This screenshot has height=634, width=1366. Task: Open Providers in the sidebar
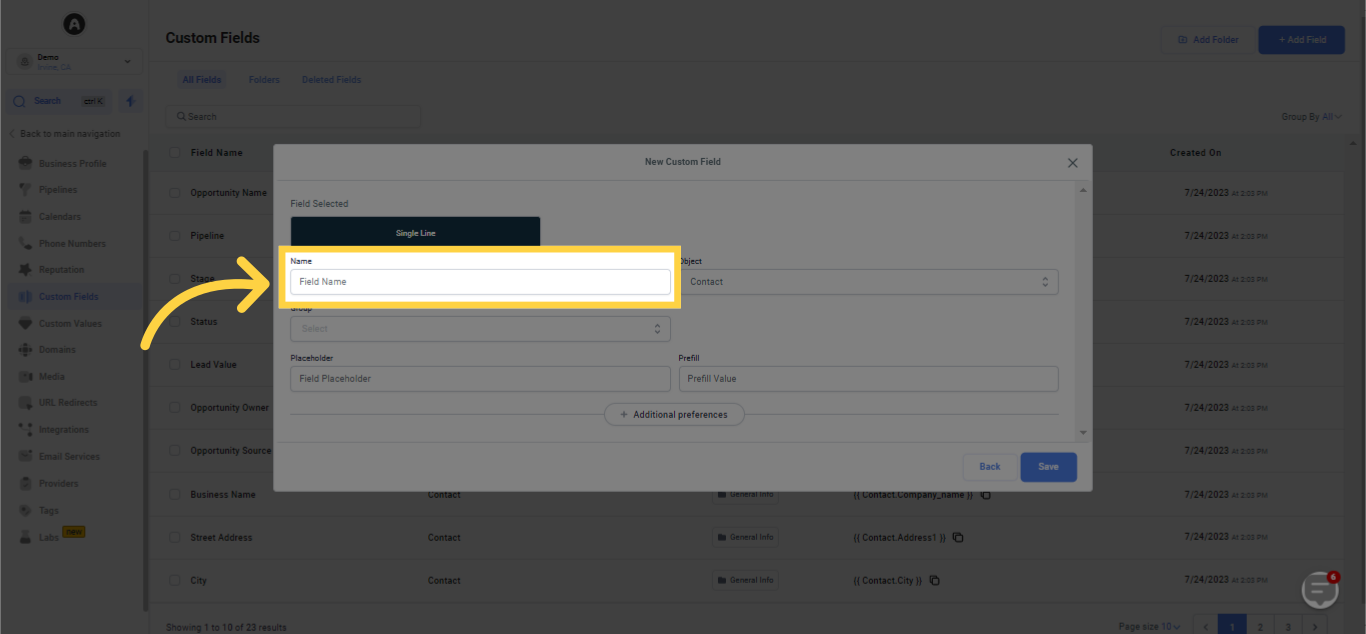pyautogui.click(x=58, y=484)
